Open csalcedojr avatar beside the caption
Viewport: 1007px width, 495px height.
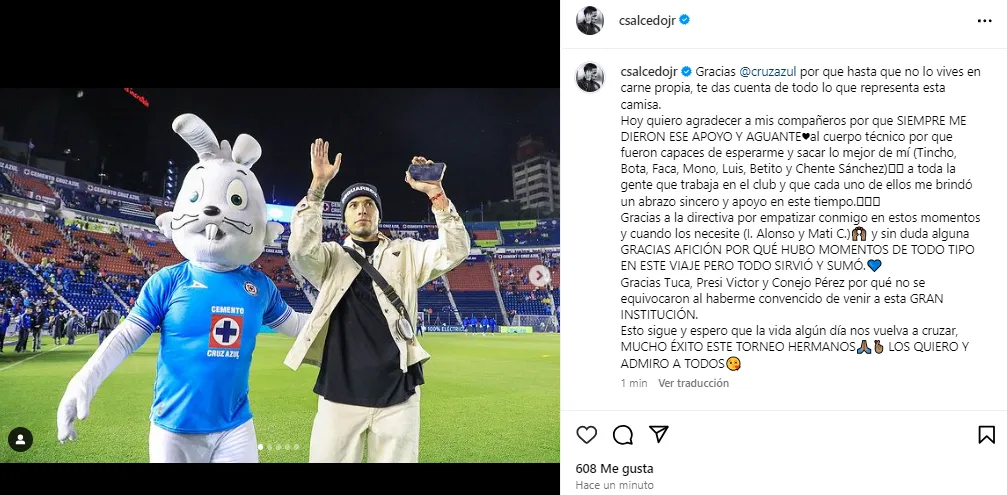(590, 77)
